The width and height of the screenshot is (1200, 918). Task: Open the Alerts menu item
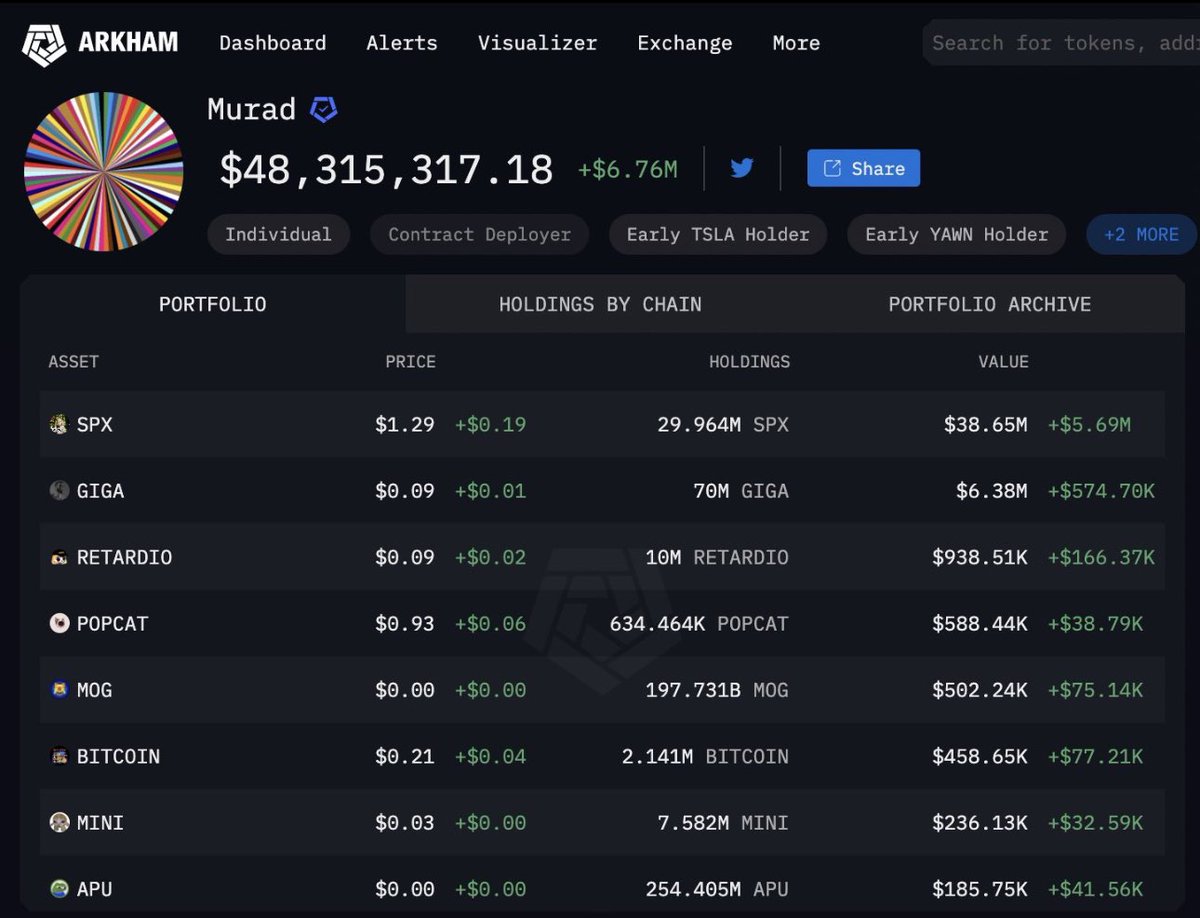point(402,43)
